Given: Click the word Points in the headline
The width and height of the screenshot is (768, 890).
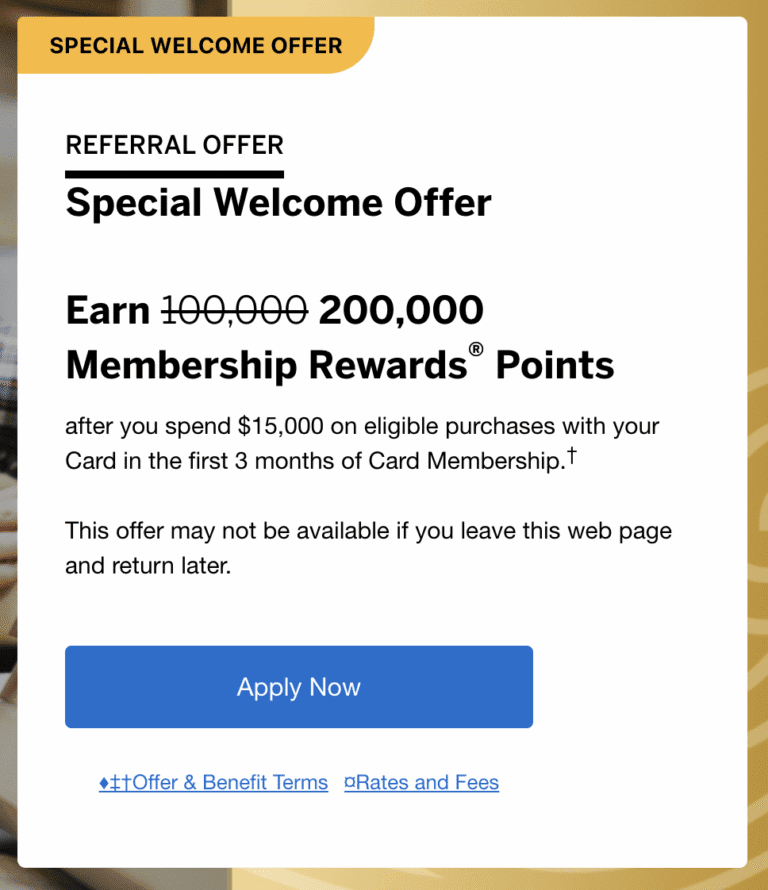Looking at the screenshot, I should [555, 366].
